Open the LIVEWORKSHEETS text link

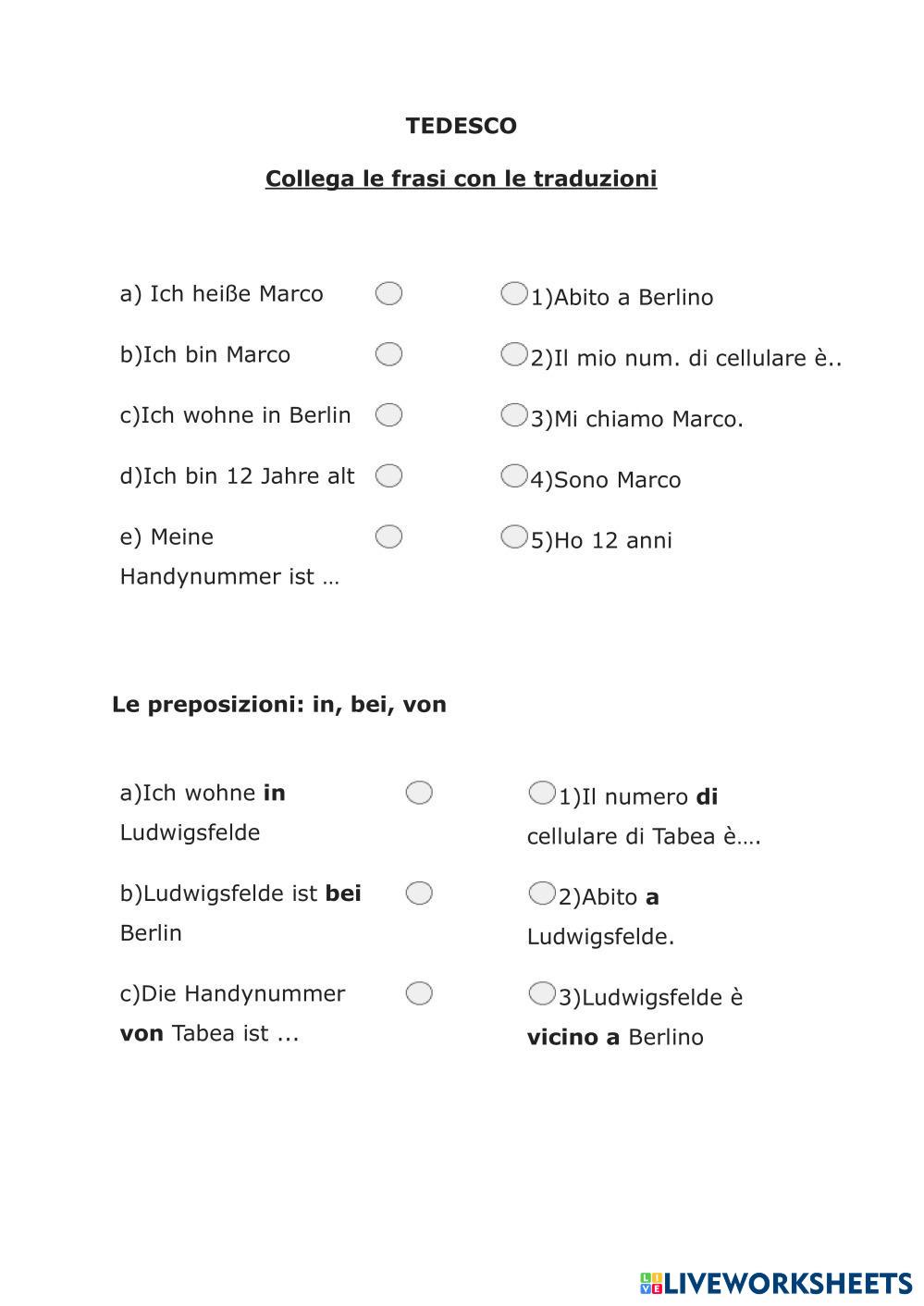tap(788, 1283)
